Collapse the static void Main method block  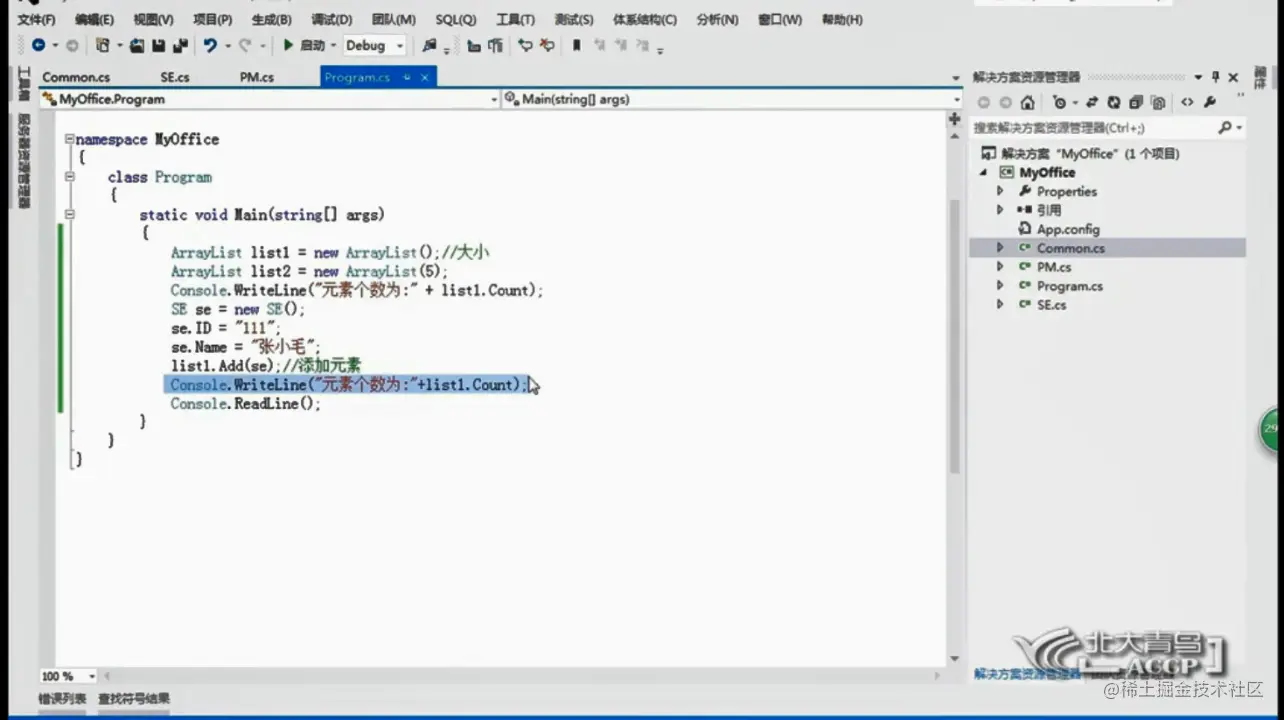pyautogui.click(x=69, y=215)
